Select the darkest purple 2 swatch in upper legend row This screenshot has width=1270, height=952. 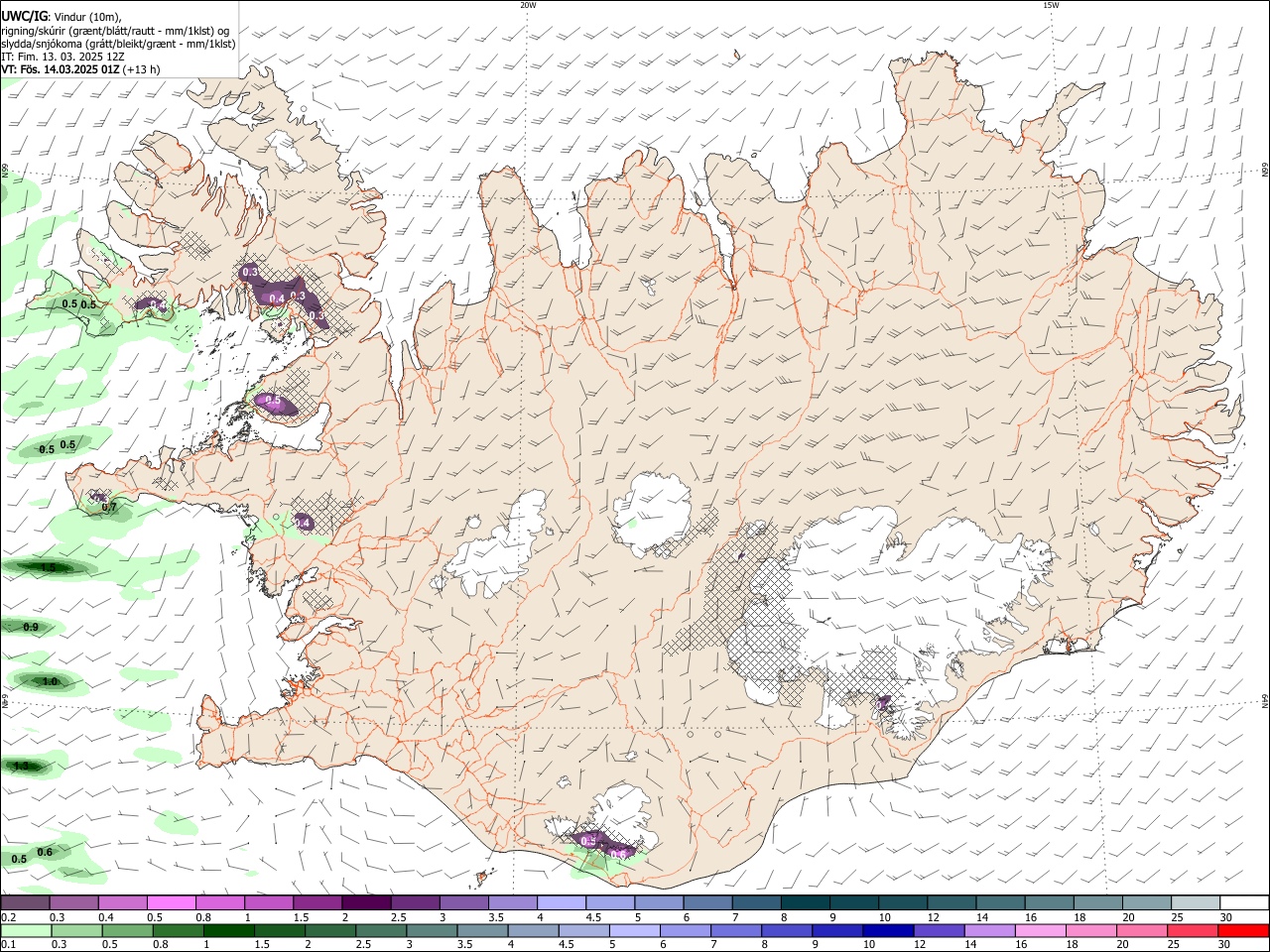coord(364,902)
